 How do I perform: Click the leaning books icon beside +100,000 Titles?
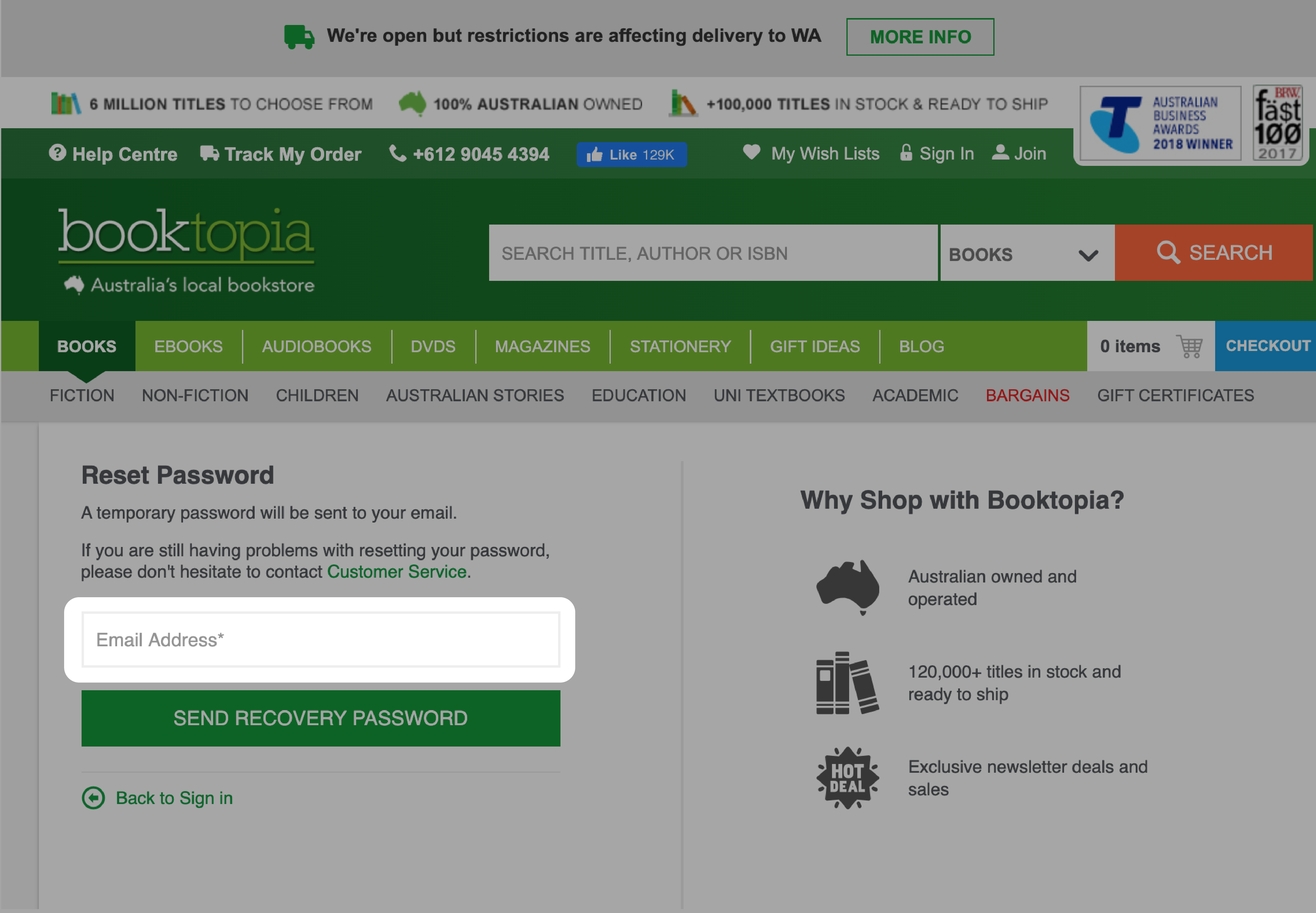pos(683,103)
